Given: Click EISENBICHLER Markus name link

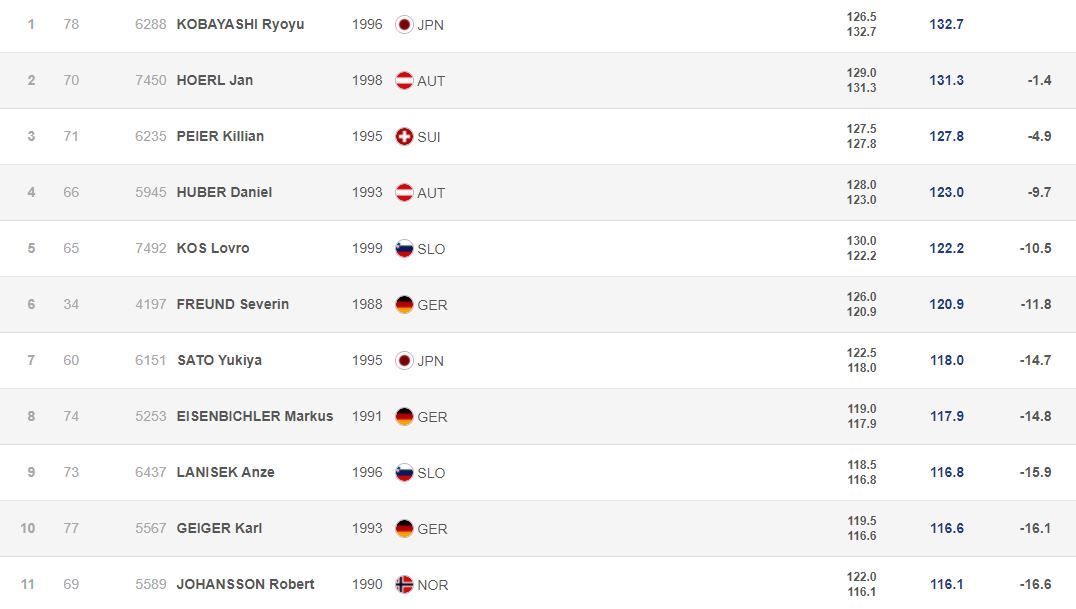Looking at the screenshot, I should 255,416.
